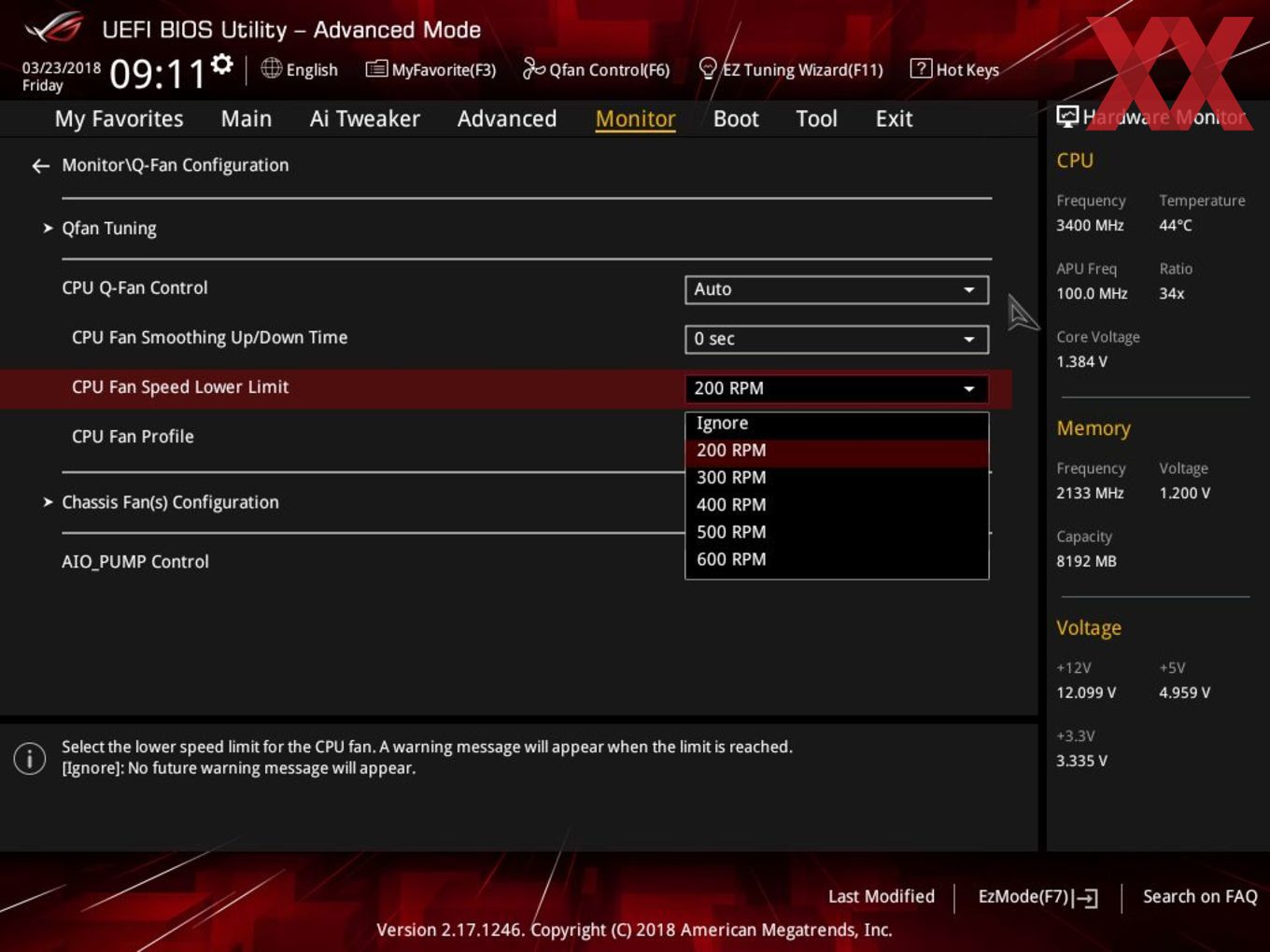Click the CPU Fan Speed Lower Limit label
Screen dimensions: 1270x952
pyautogui.click(x=180, y=387)
